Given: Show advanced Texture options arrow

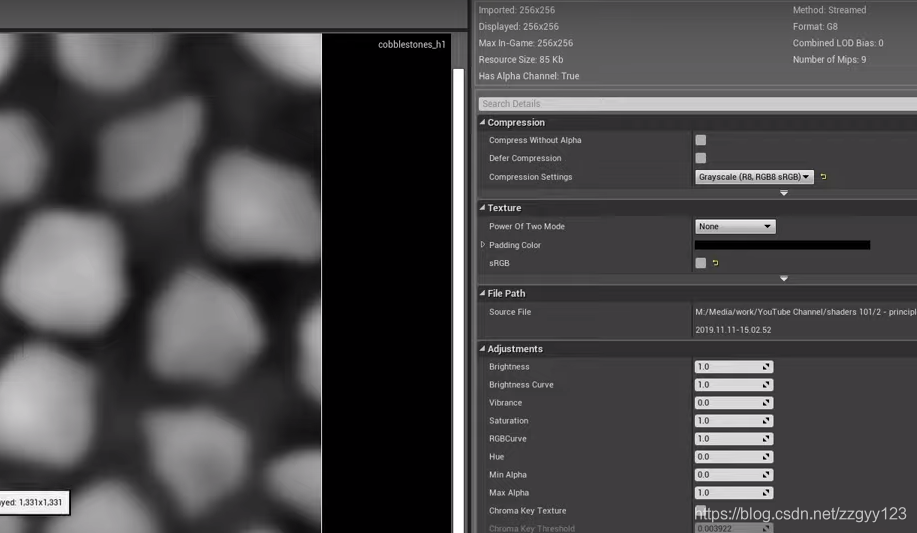Looking at the screenshot, I should coord(784,278).
